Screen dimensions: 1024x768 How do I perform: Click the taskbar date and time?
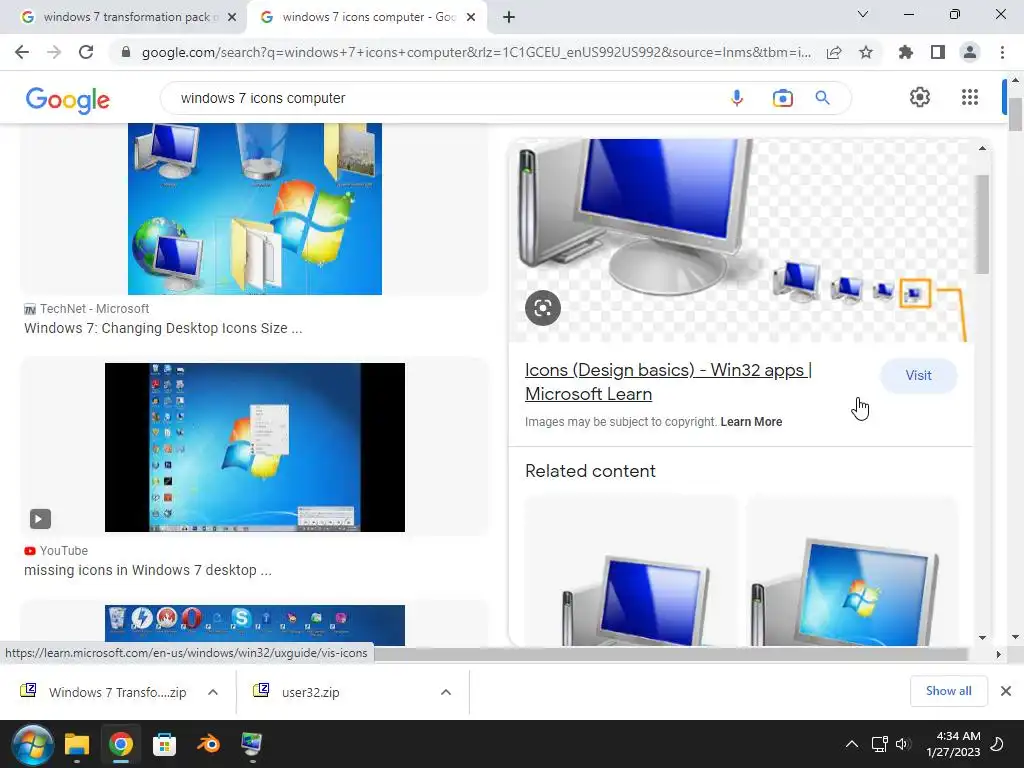click(953, 744)
